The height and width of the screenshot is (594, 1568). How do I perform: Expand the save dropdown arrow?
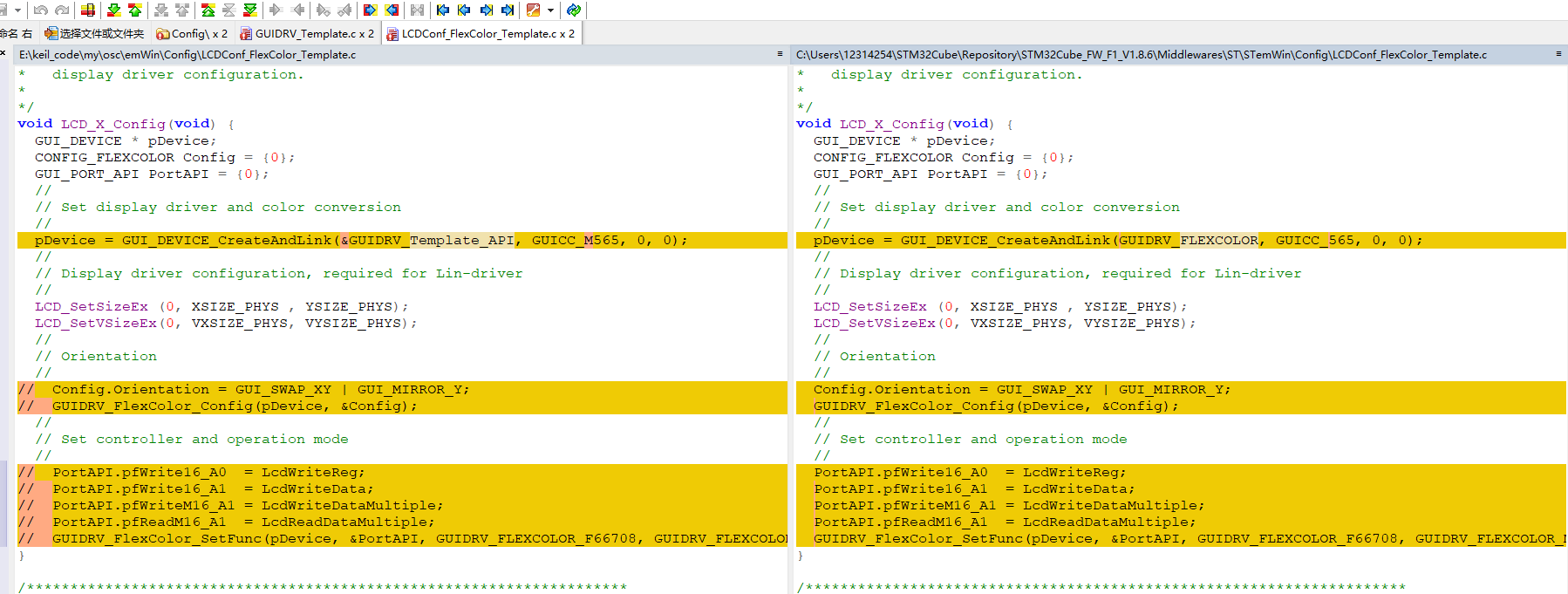click(x=17, y=10)
